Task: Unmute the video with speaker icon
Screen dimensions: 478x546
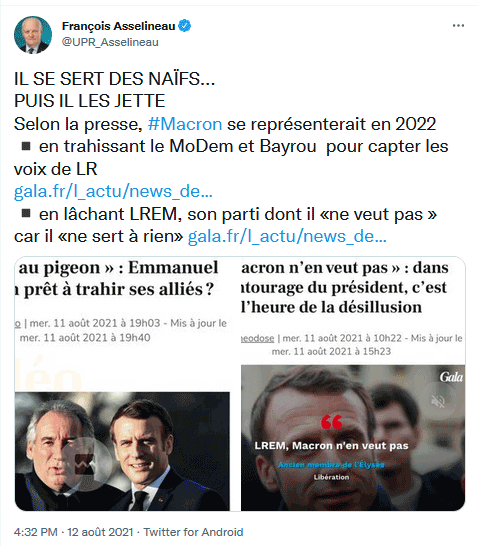Action: [438, 401]
